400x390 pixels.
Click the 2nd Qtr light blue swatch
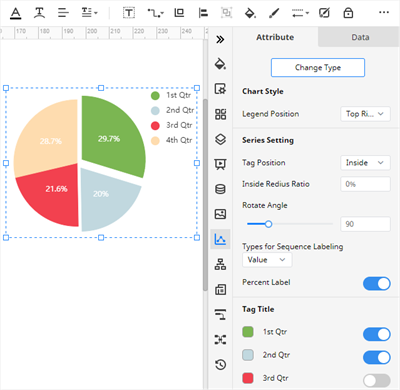coord(248,355)
